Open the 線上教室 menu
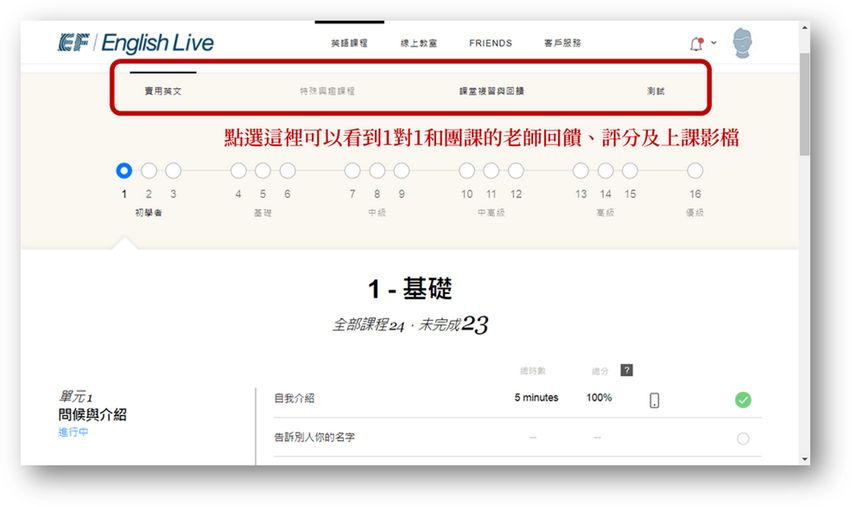The image size is (852, 507). pyautogui.click(x=419, y=44)
